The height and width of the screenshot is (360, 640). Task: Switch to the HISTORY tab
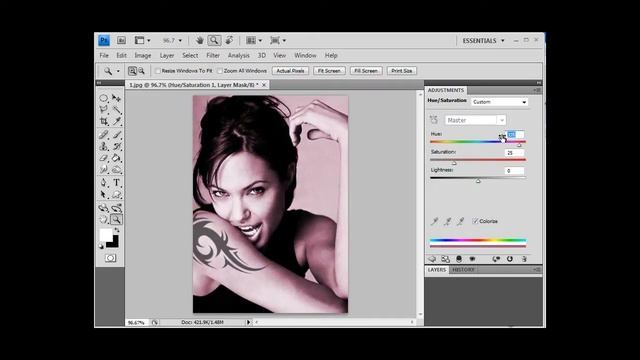(463, 270)
